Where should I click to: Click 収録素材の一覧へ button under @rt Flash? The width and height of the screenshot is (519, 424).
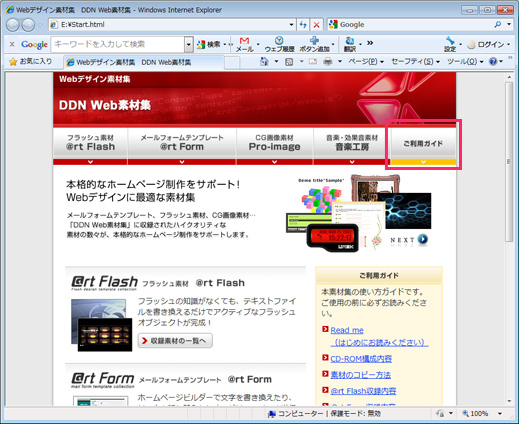[x=175, y=341]
